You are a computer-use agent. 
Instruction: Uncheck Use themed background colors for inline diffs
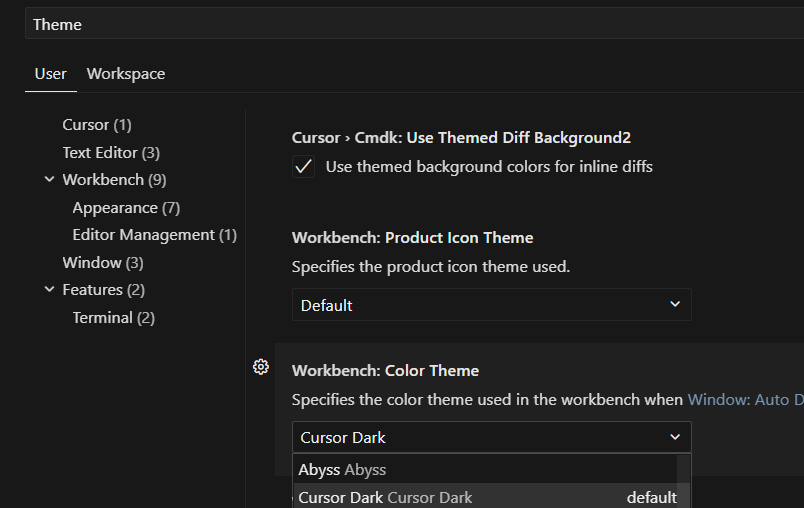pos(304,167)
